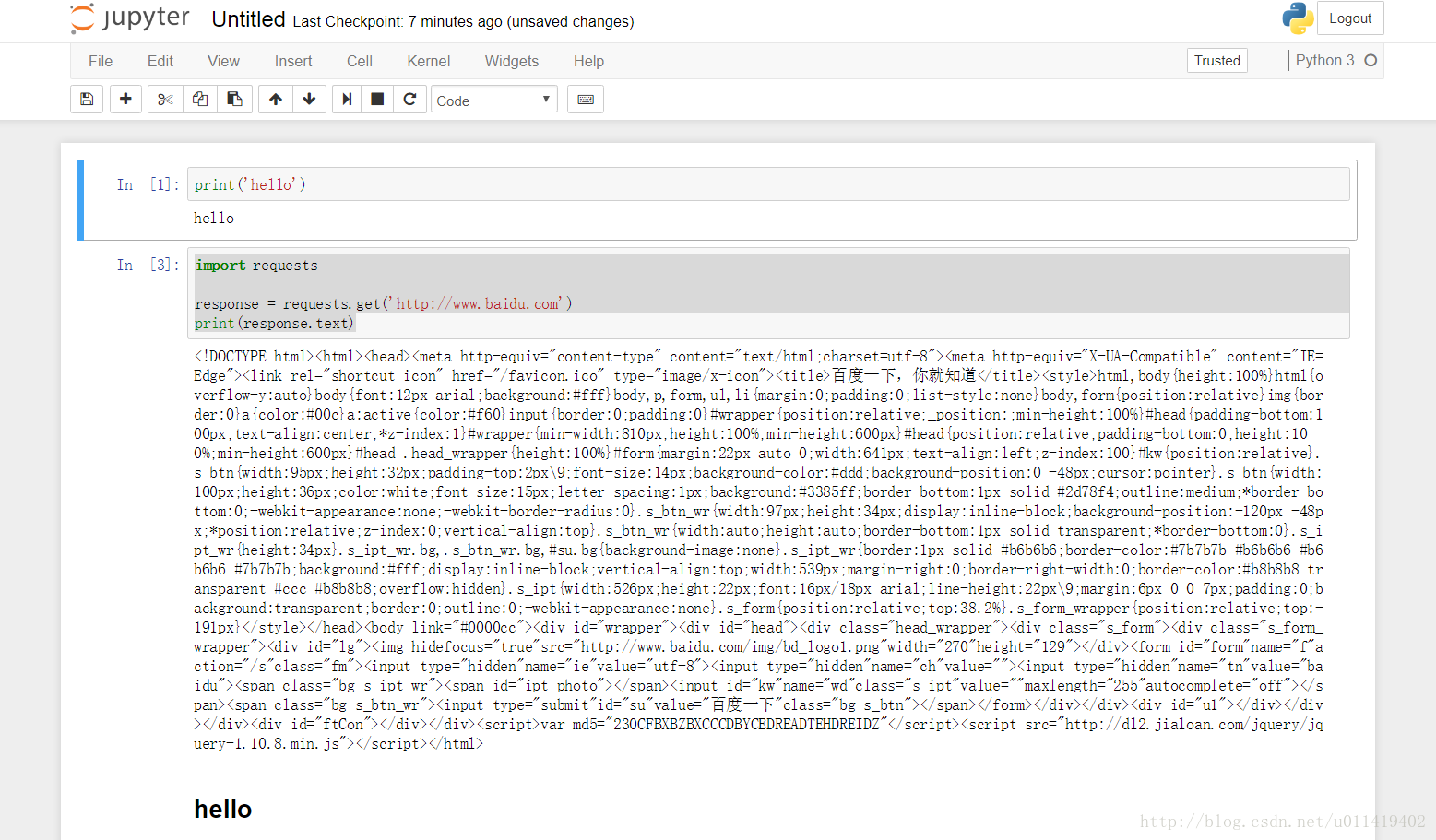
Task: Click the Python 3 kernel name
Action: coord(1324,60)
